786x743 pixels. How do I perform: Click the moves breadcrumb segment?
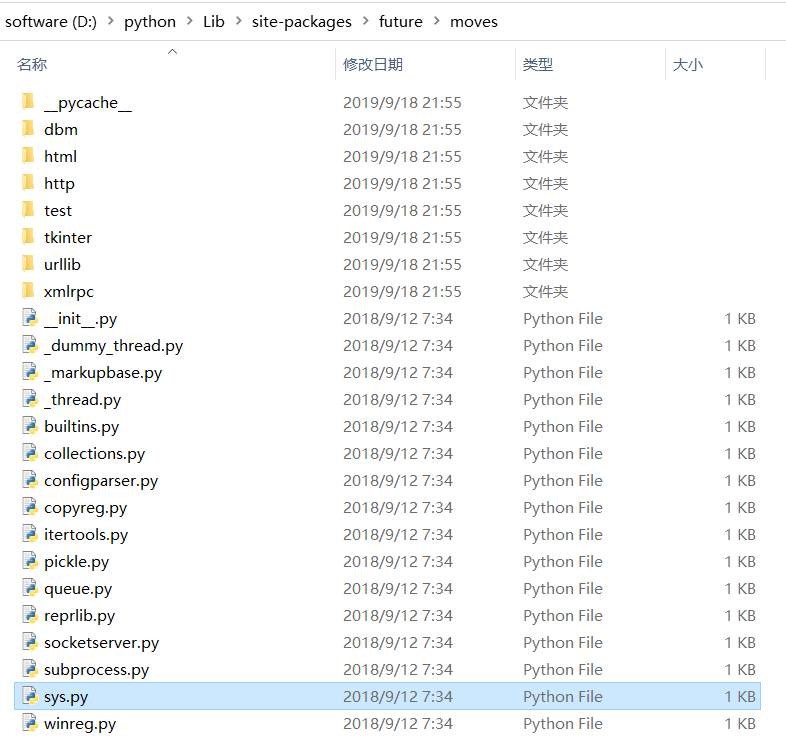click(x=474, y=22)
